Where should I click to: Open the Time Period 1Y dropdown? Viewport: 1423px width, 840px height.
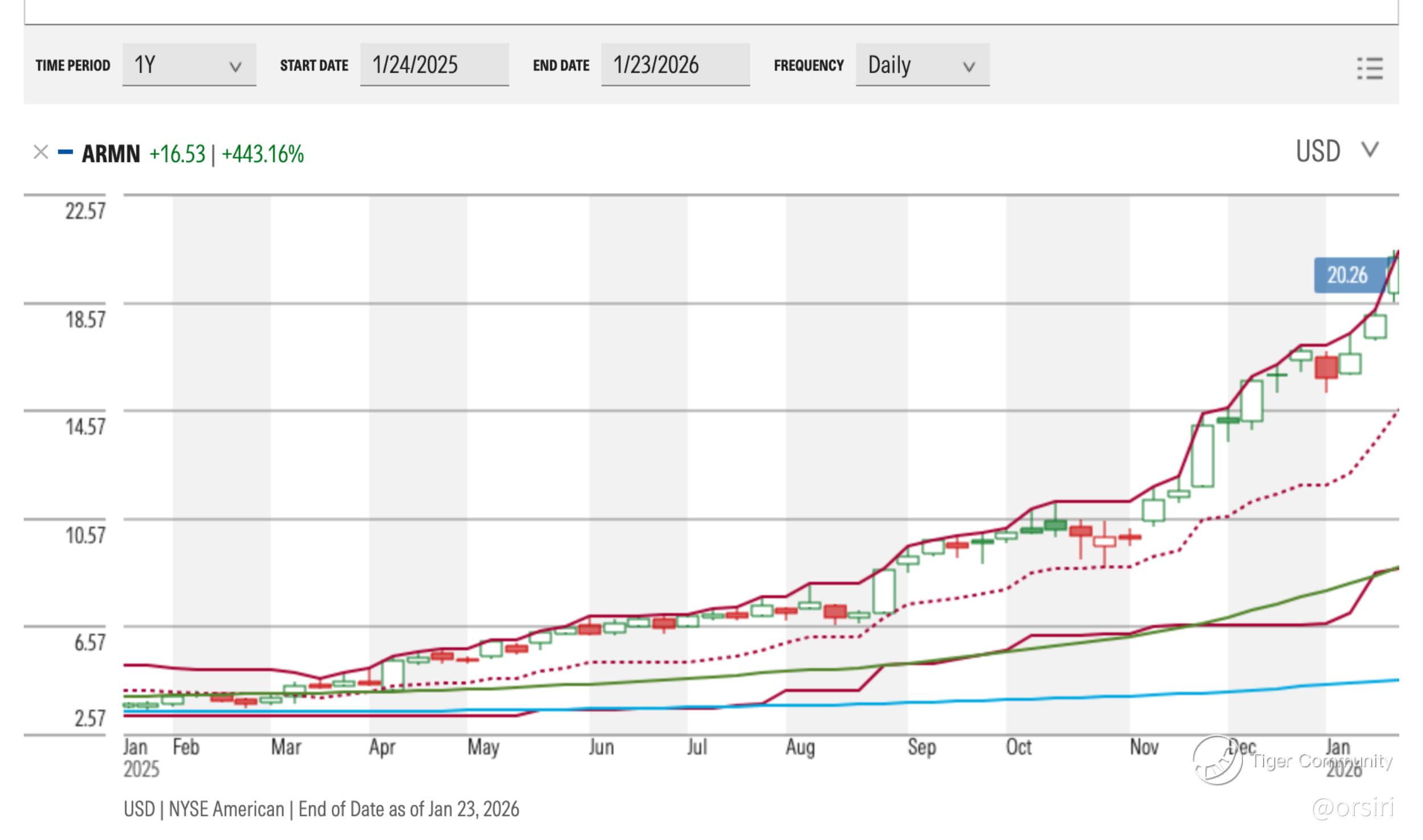tap(188, 65)
